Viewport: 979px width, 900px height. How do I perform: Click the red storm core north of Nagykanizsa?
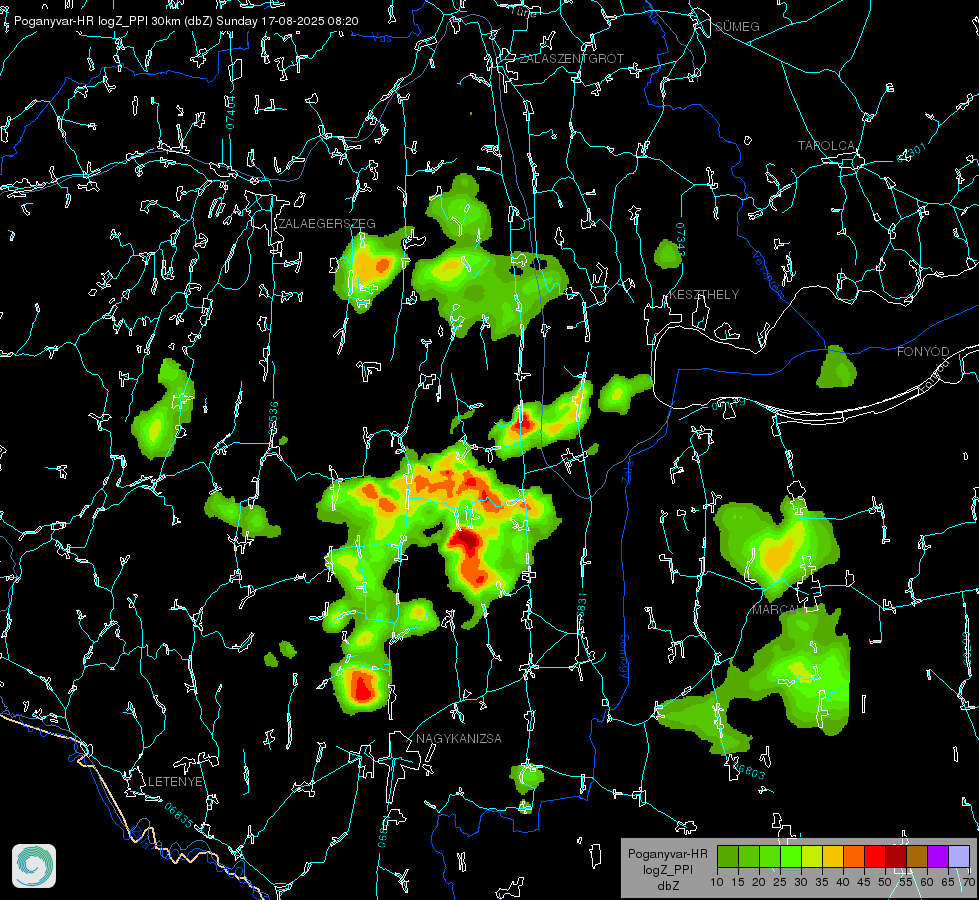362,686
